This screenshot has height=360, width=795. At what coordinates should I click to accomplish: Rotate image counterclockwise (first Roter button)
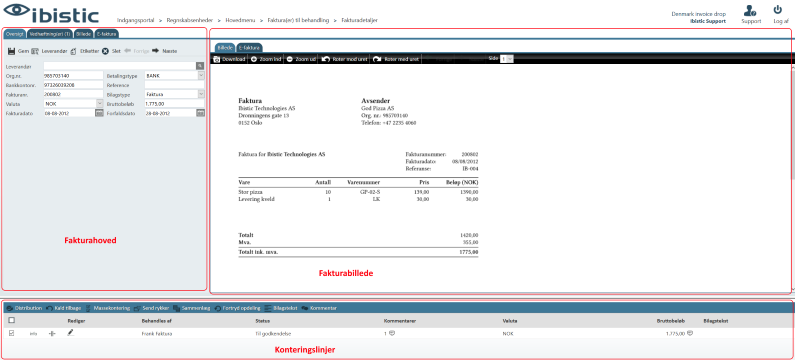click(x=344, y=59)
